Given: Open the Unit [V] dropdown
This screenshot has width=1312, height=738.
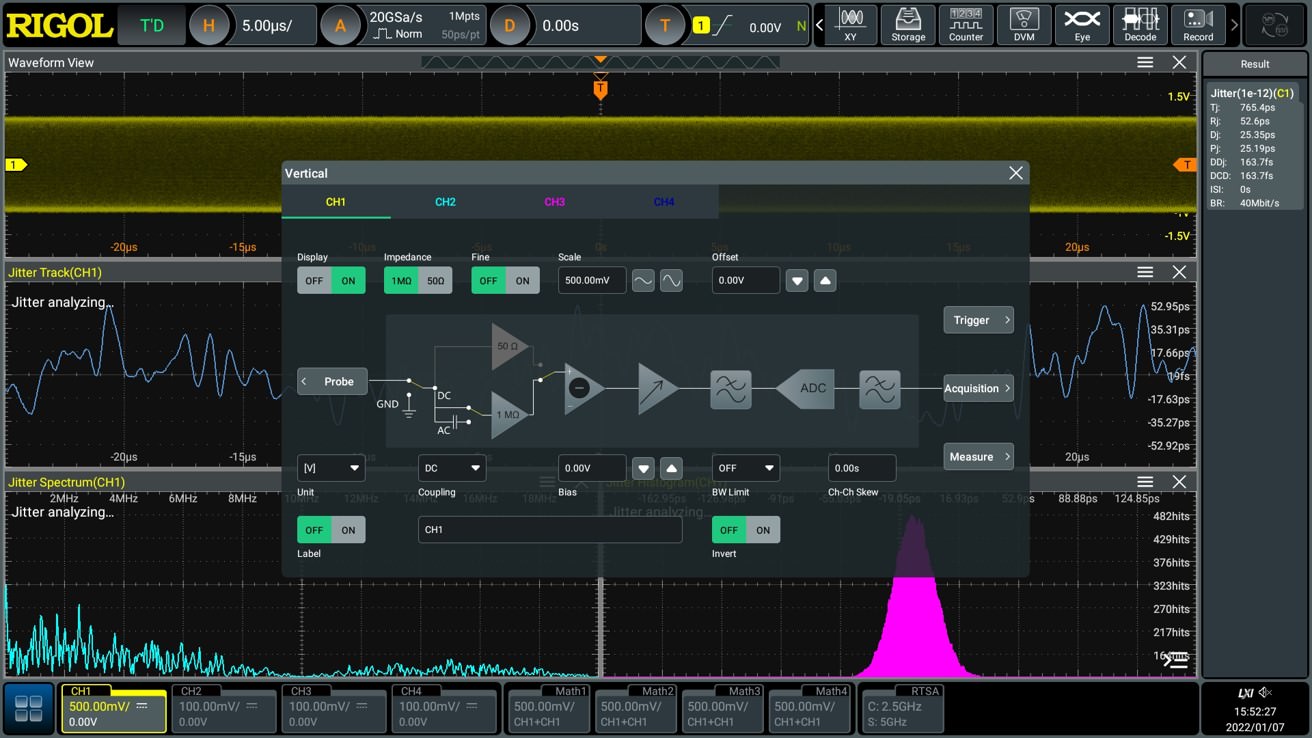Looking at the screenshot, I should tap(331, 468).
